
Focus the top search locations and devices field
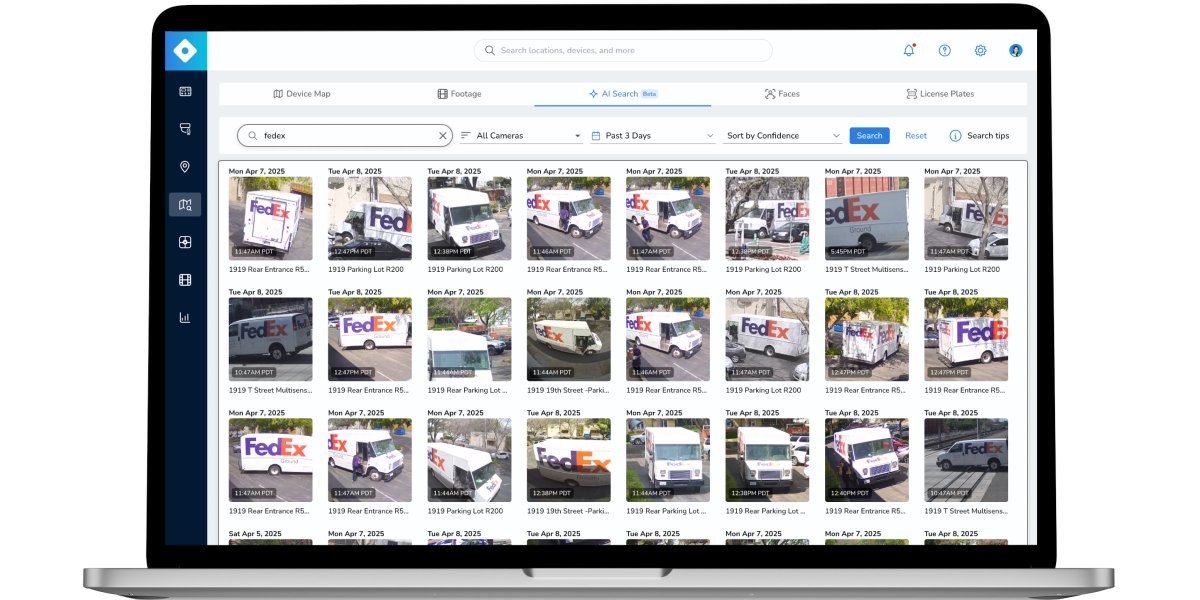pyautogui.click(x=623, y=50)
